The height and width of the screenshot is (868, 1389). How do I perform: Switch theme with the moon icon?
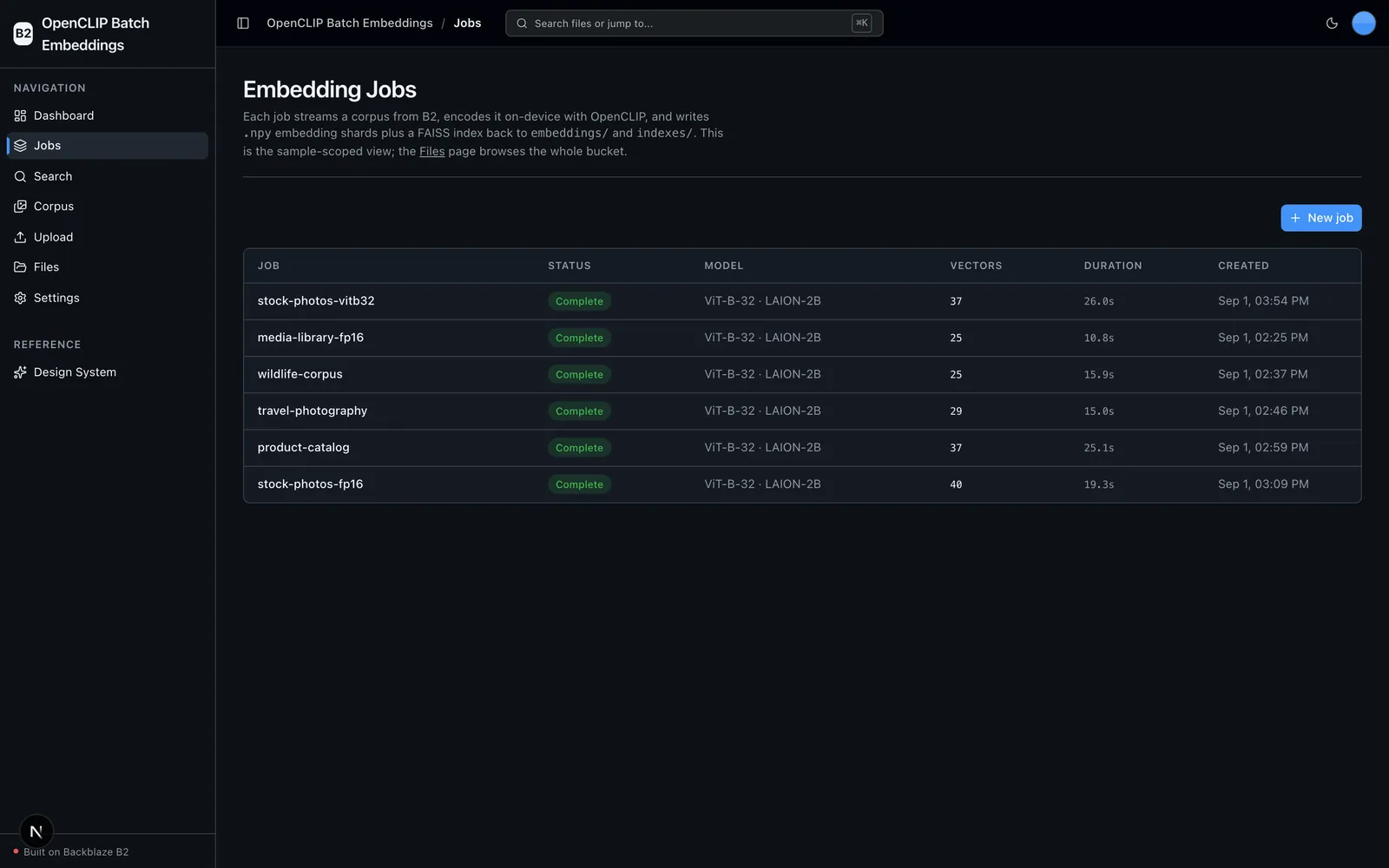tap(1332, 23)
